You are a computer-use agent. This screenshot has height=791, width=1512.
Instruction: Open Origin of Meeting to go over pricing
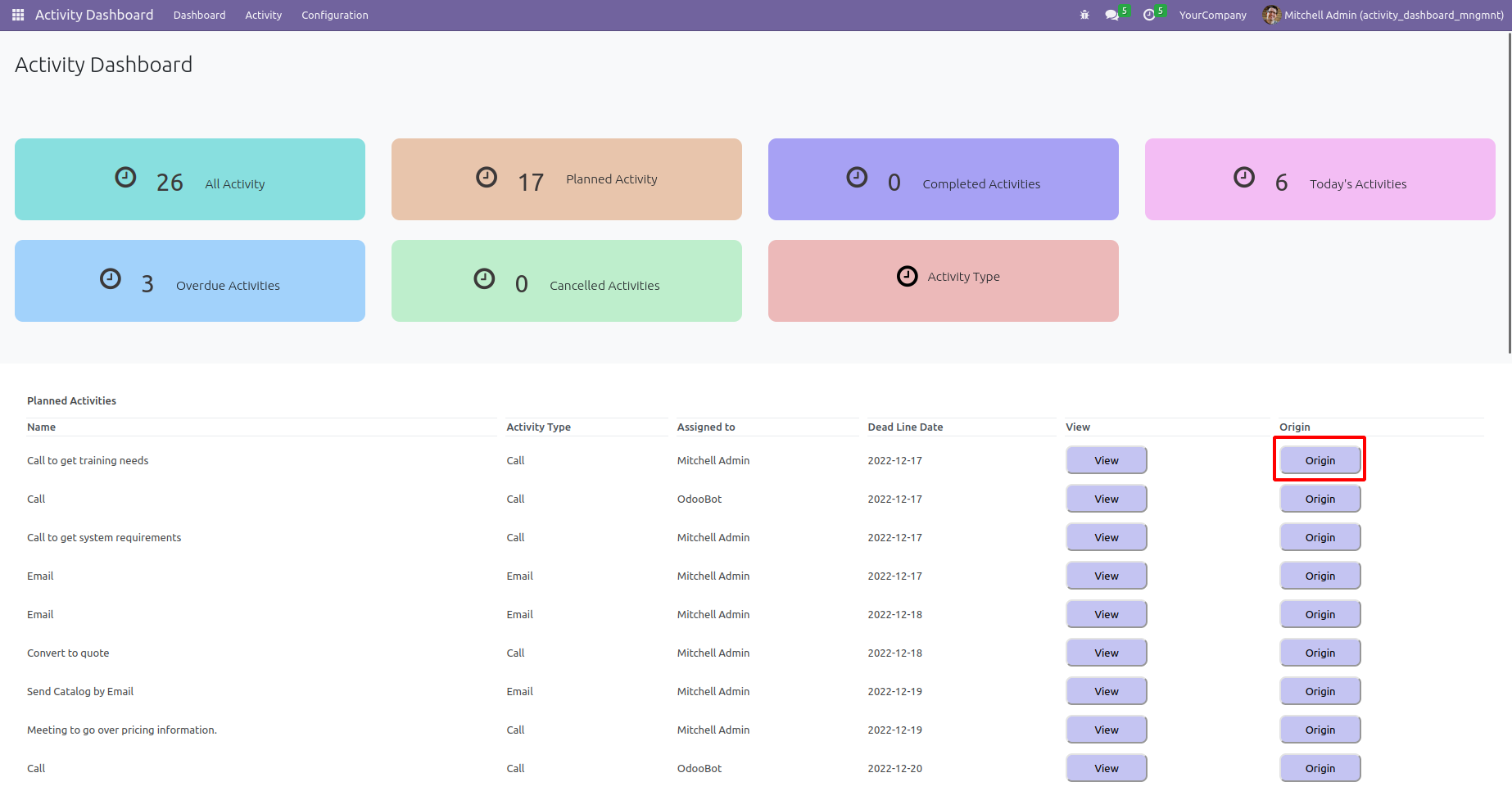1320,730
